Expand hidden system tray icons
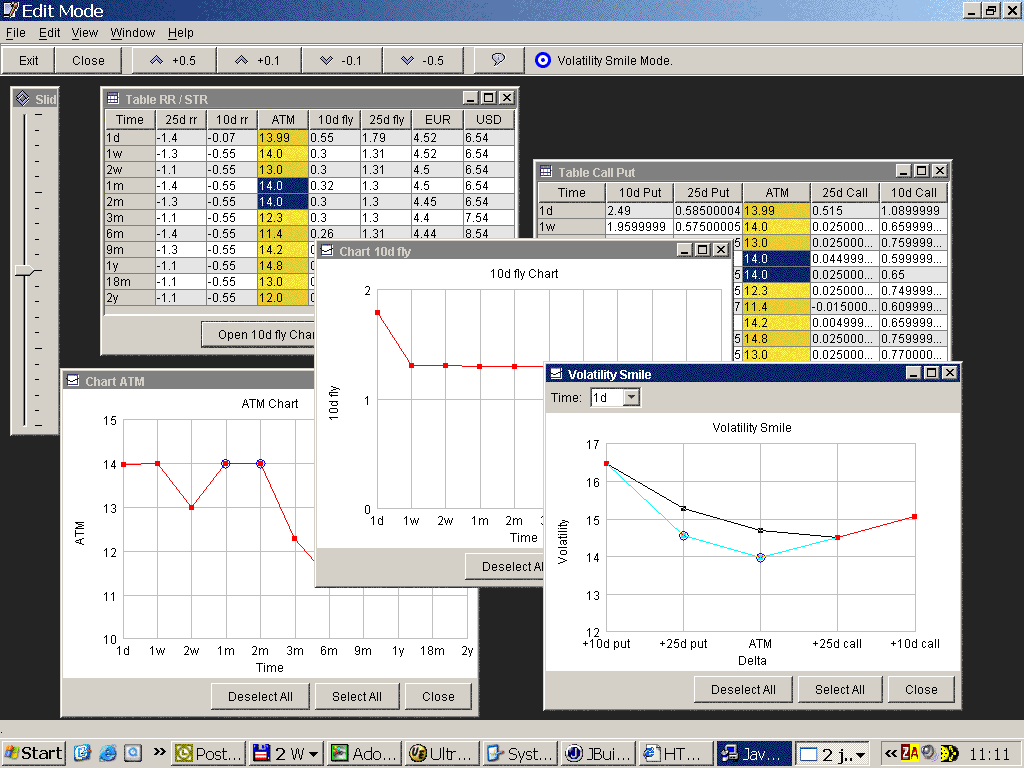Screen dimensions: 1024x768 click(889, 753)
